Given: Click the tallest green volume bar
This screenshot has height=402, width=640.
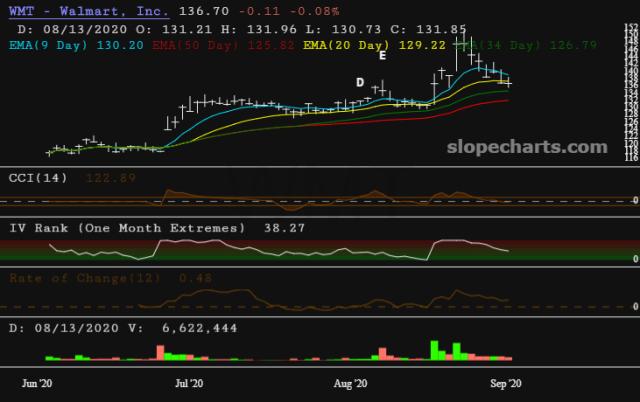Looking at the screenshot, I should tap(434, 350).
